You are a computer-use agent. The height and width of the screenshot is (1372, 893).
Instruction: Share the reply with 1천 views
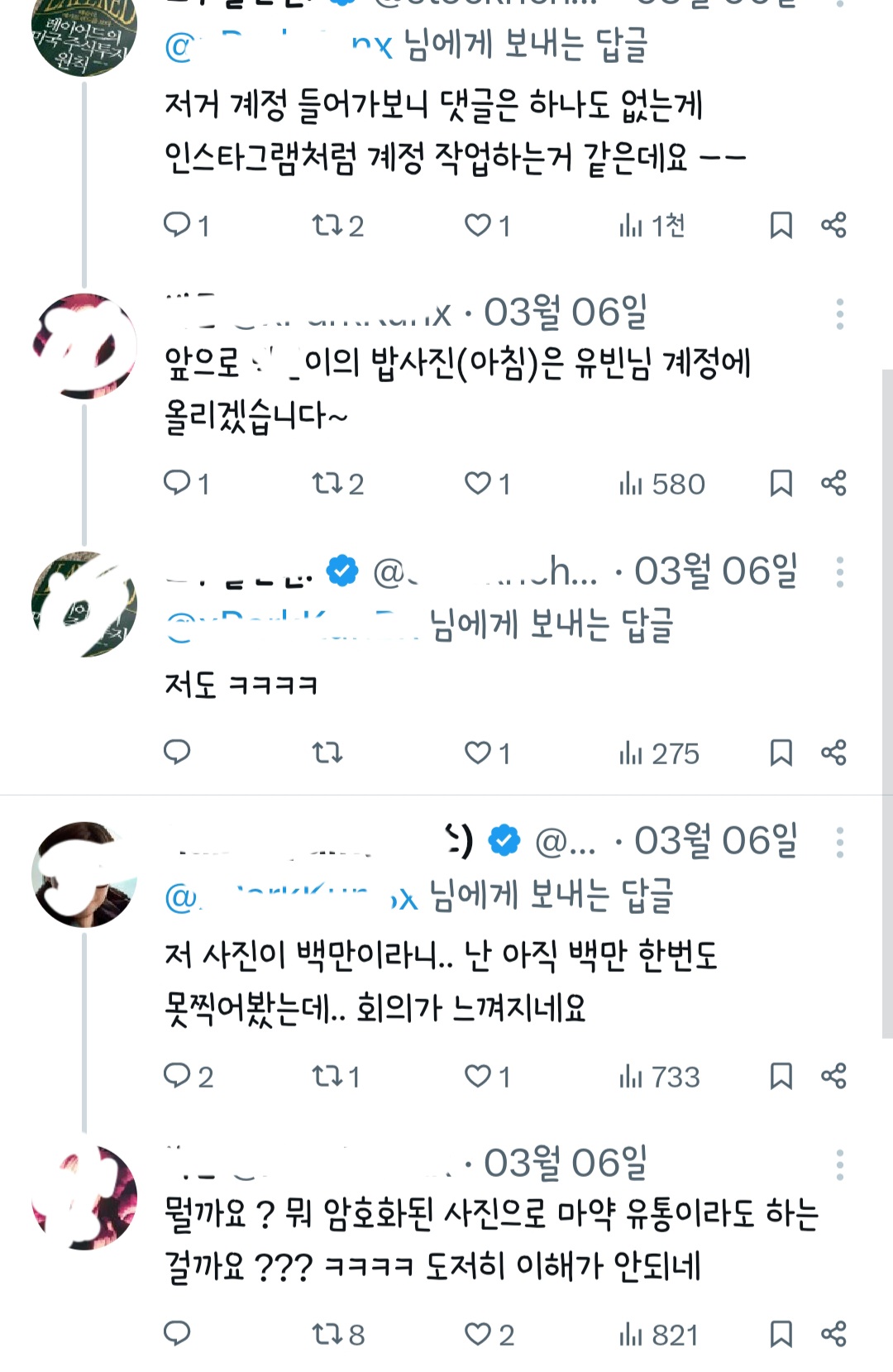(833, 225)
